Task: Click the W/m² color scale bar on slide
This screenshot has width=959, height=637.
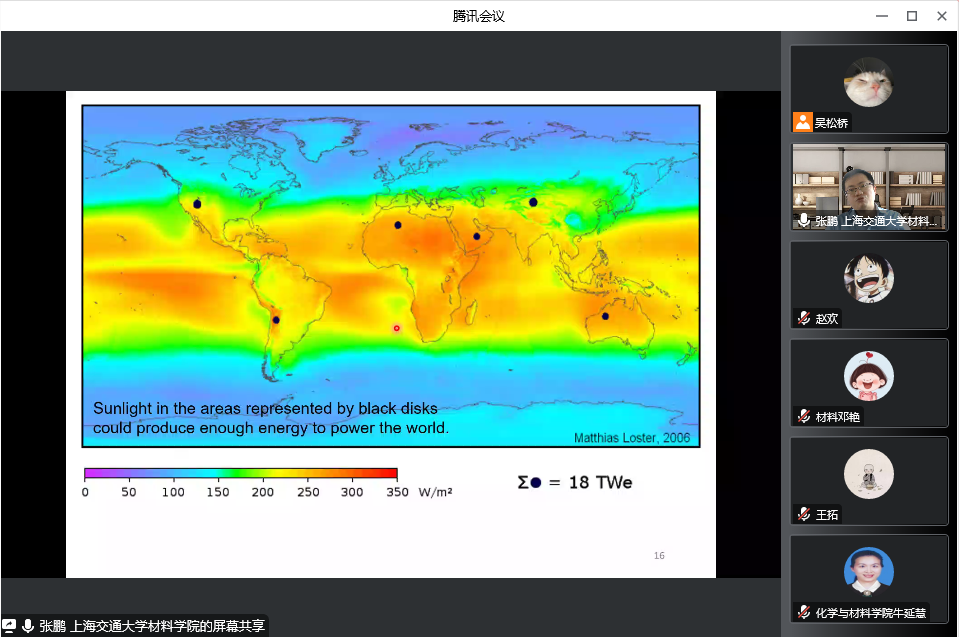Action: [x=240, y=473]
